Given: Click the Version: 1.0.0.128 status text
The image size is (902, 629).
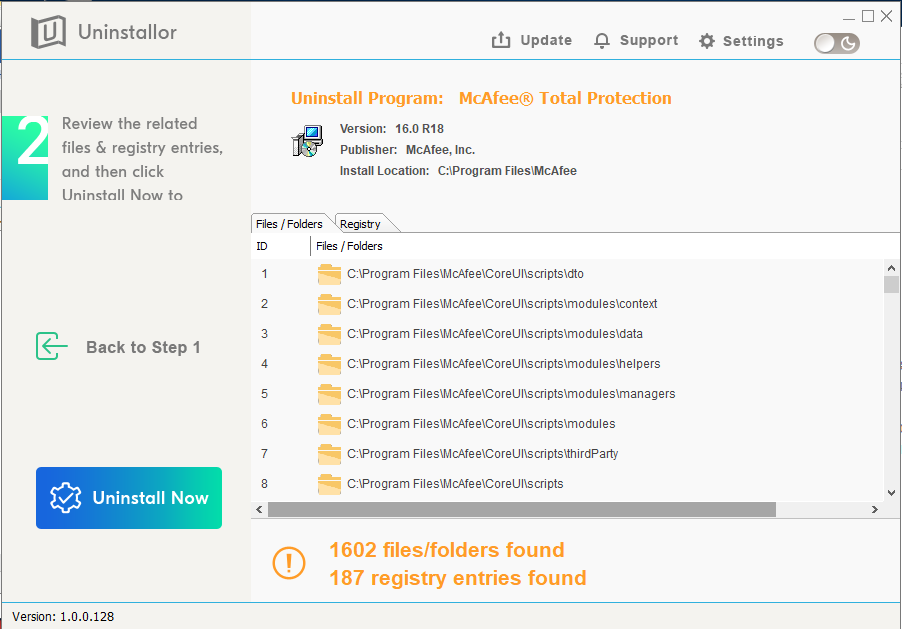Looking at the screenshot, I should click(63, 617).
